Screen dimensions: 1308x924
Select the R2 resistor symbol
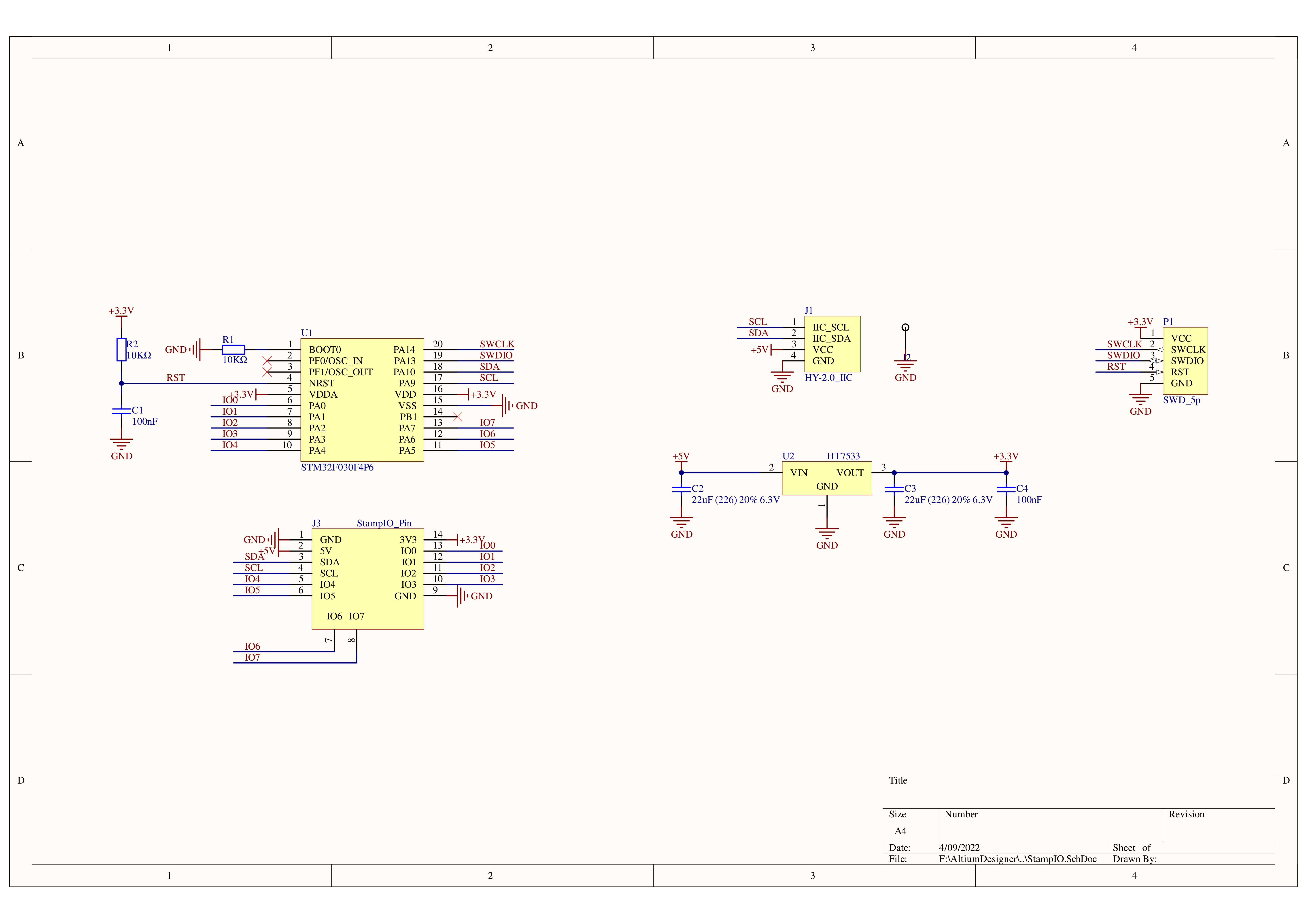coord(121,350)
